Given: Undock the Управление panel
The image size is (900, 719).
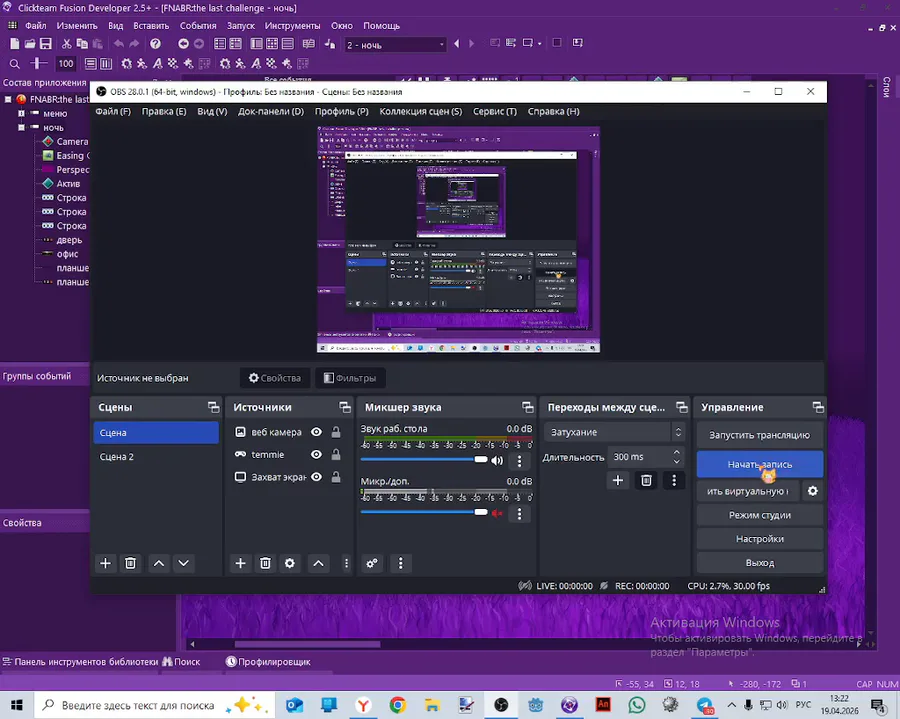Looking at the screenshot, I should point(818,407).
